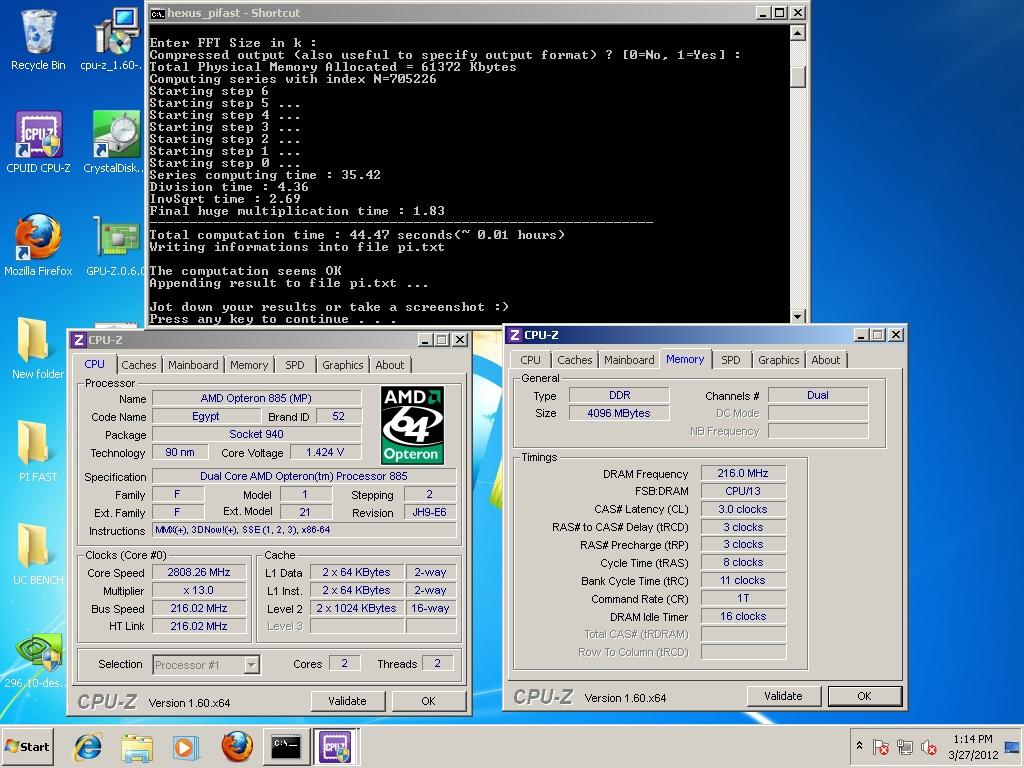Click the Revision value JH9-E6

point(430,512)
